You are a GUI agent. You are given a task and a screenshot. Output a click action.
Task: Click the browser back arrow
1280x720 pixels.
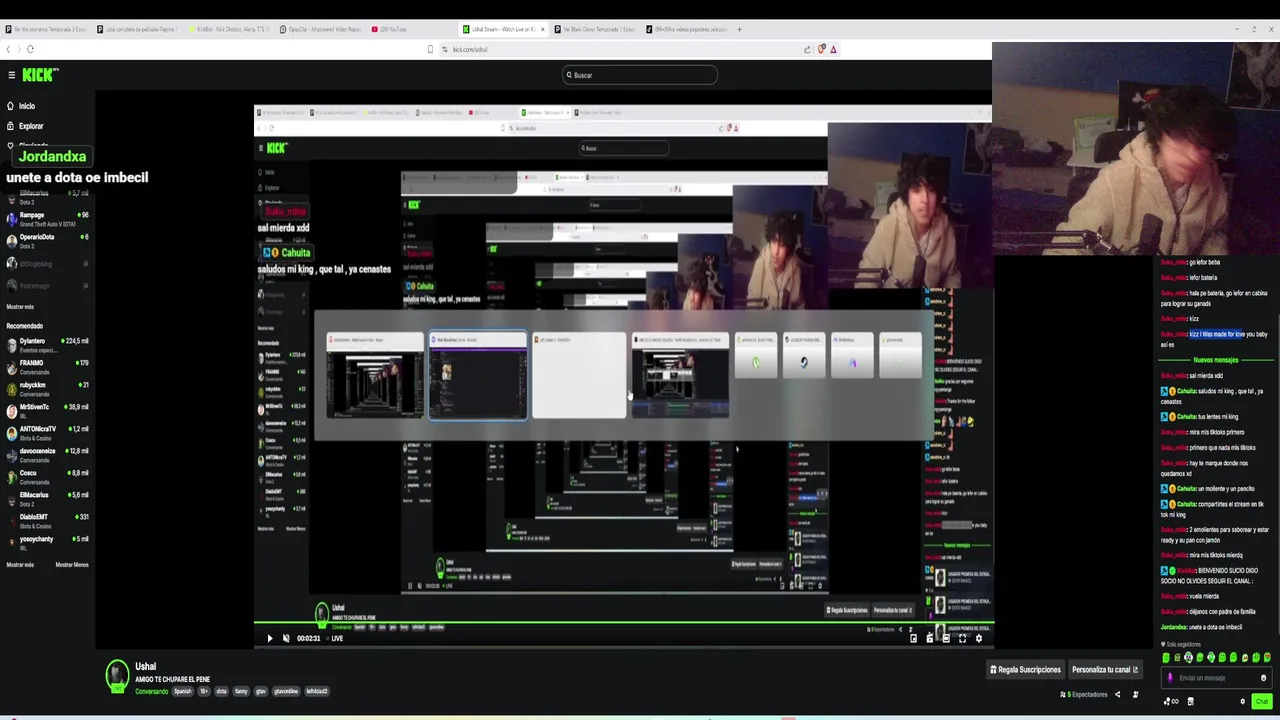point(8,49)
